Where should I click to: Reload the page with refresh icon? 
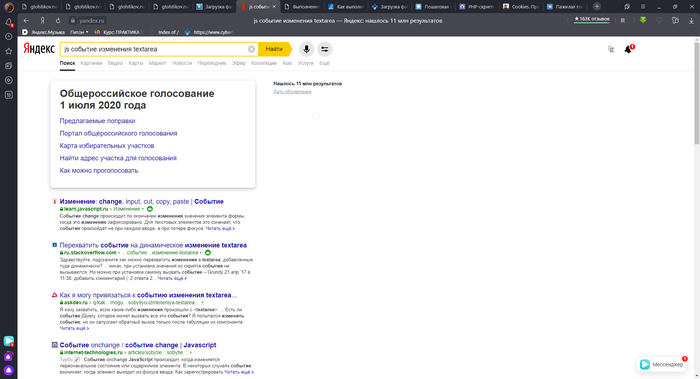[58, 21]
